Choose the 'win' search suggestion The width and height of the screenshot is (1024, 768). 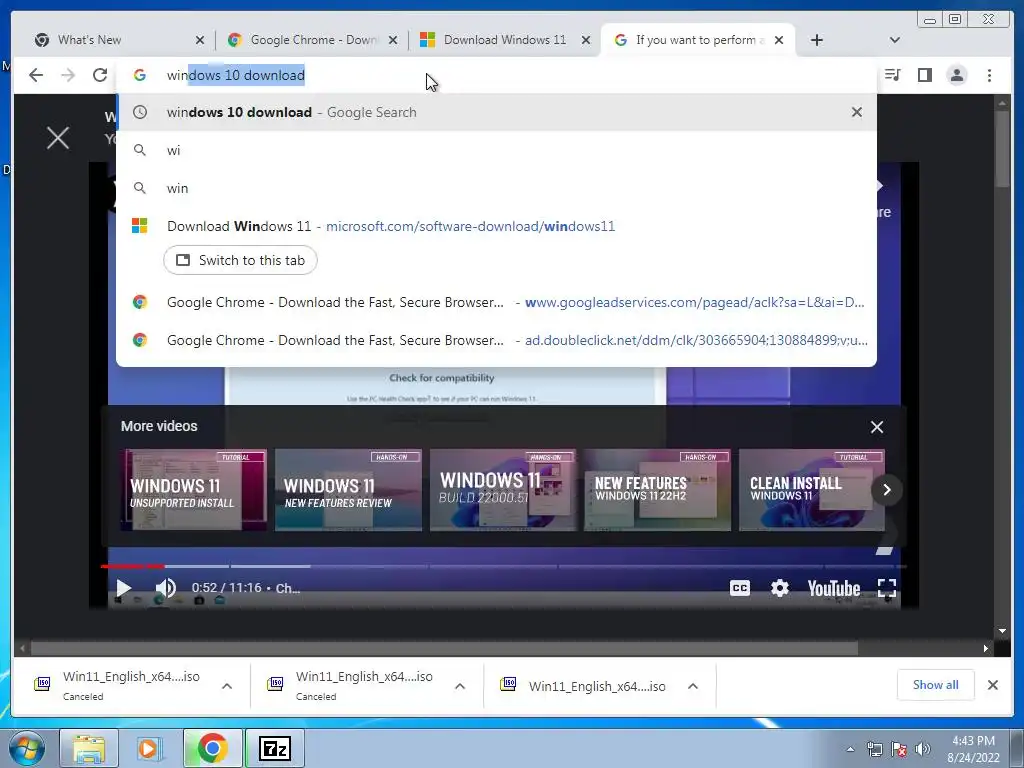coord(496,188)
